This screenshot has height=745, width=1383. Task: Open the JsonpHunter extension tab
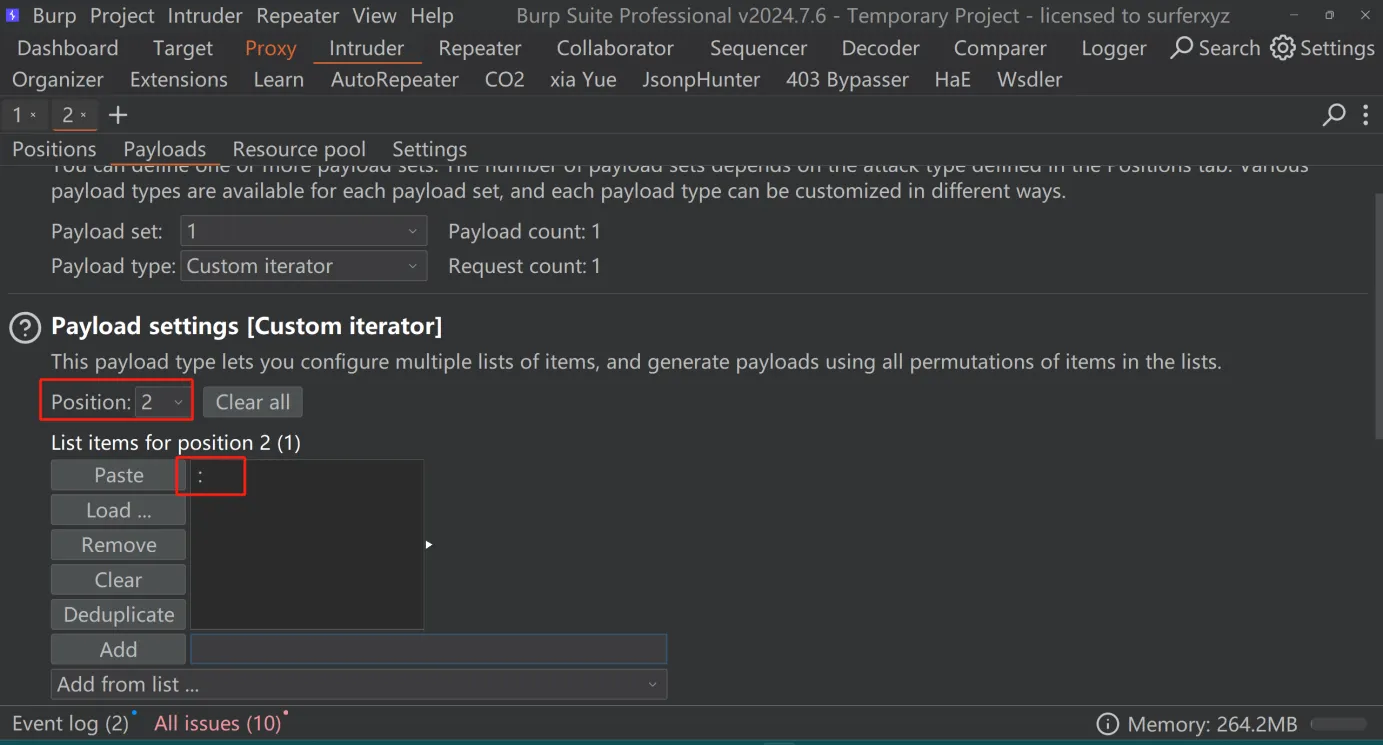point(701,80)
